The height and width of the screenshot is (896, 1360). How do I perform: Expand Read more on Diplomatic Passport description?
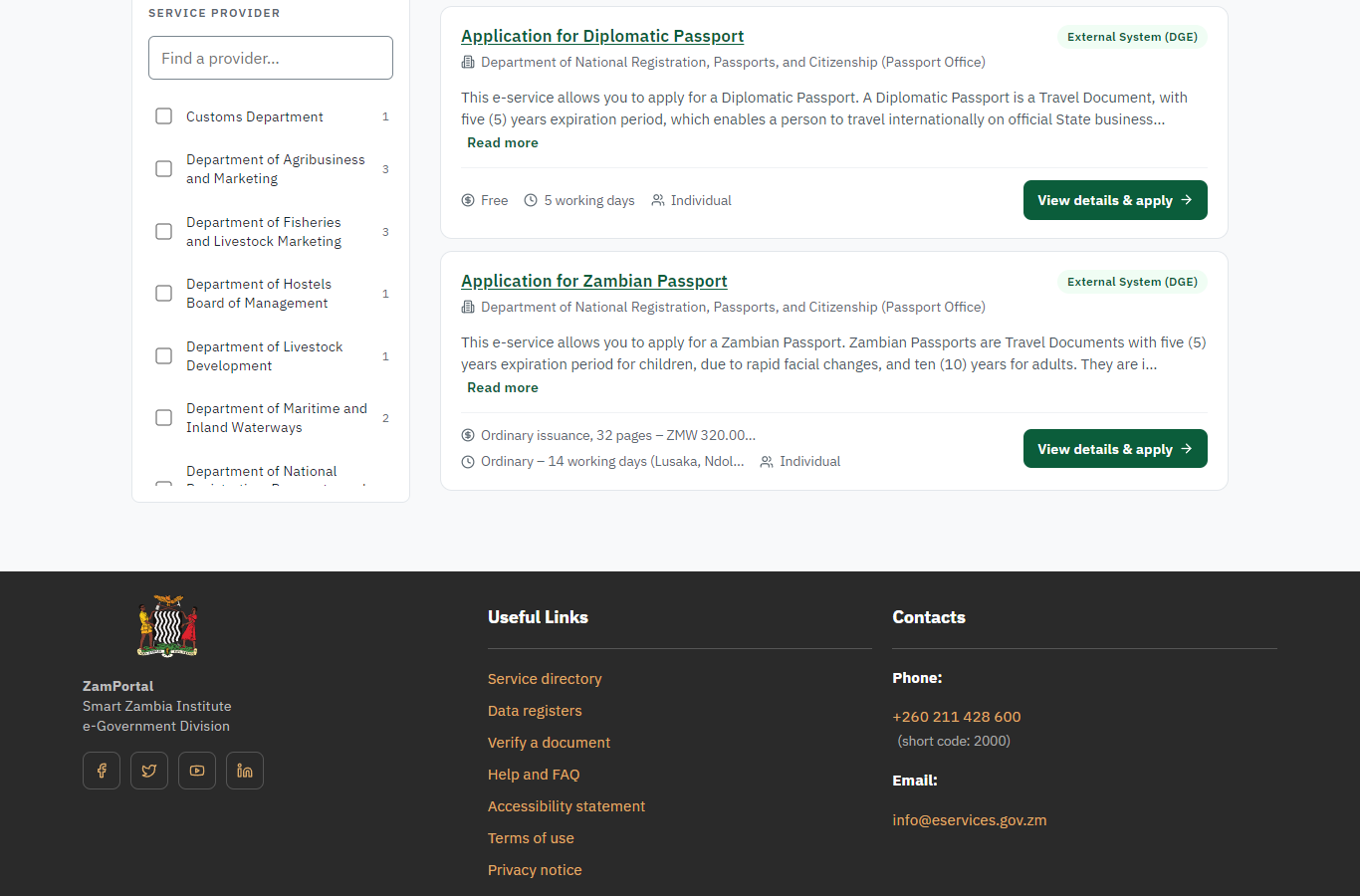click(x=503, y=142)
